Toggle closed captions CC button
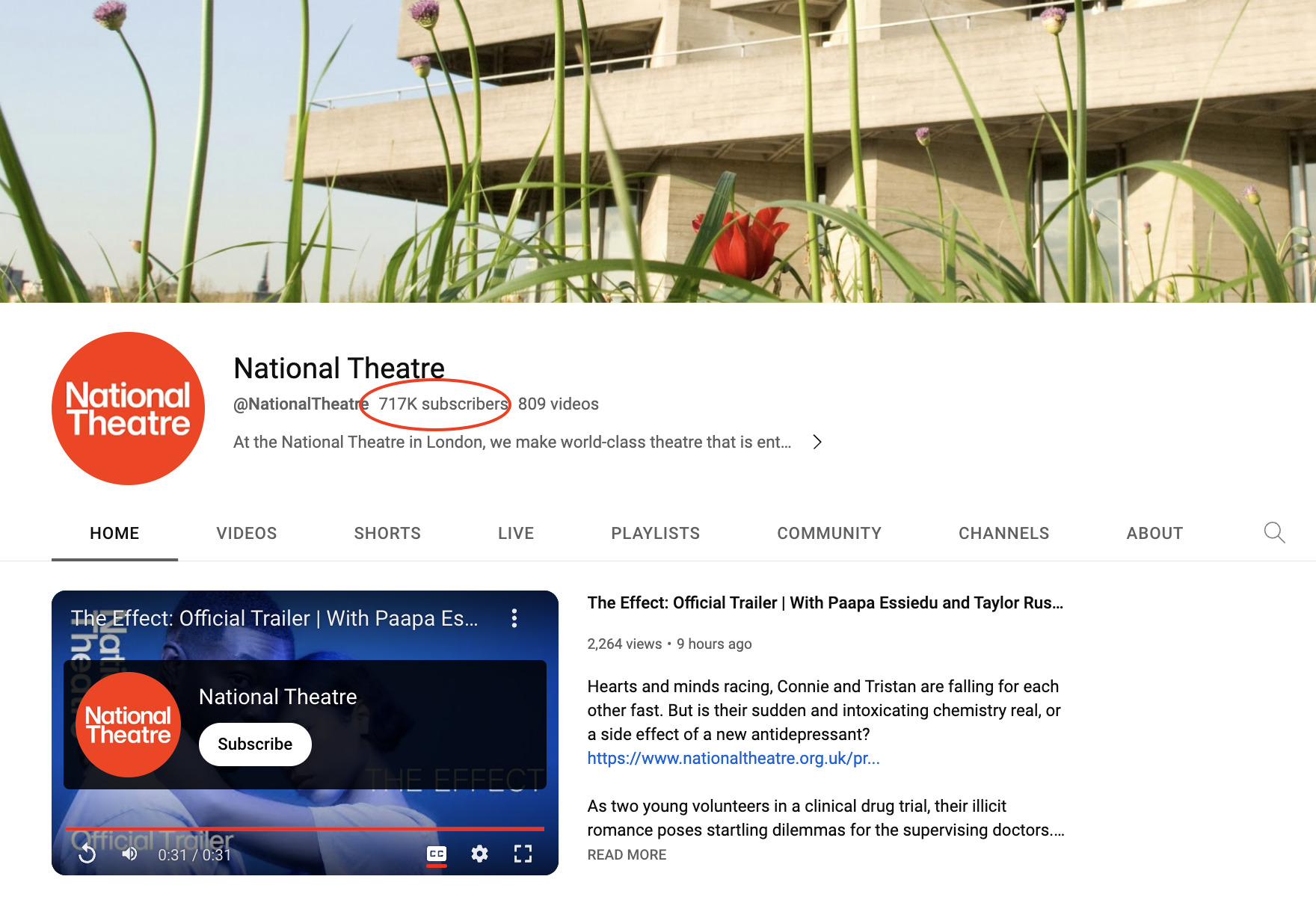Viewport: 1316px width, 897px height. coord(437,854)
